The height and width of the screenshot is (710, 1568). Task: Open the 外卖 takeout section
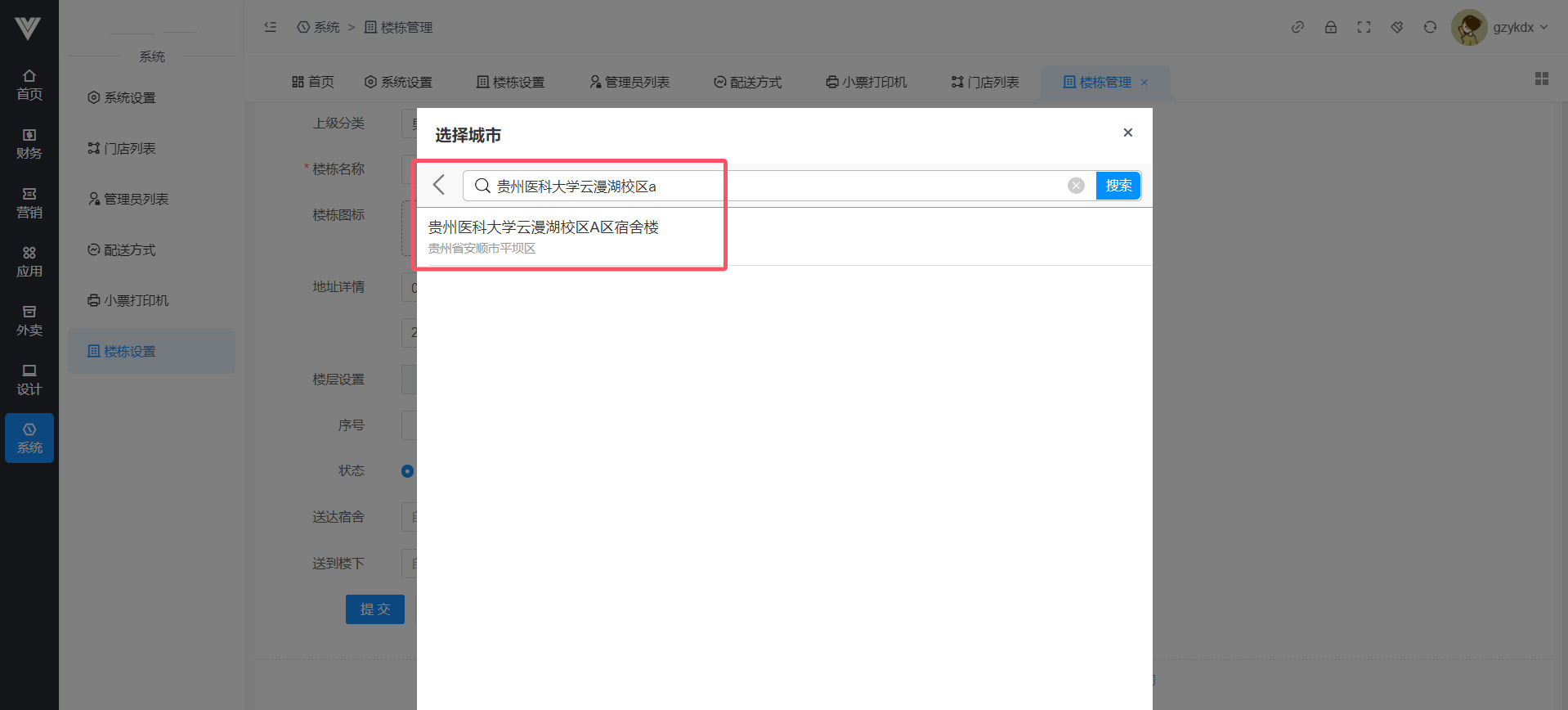(29, 321)
